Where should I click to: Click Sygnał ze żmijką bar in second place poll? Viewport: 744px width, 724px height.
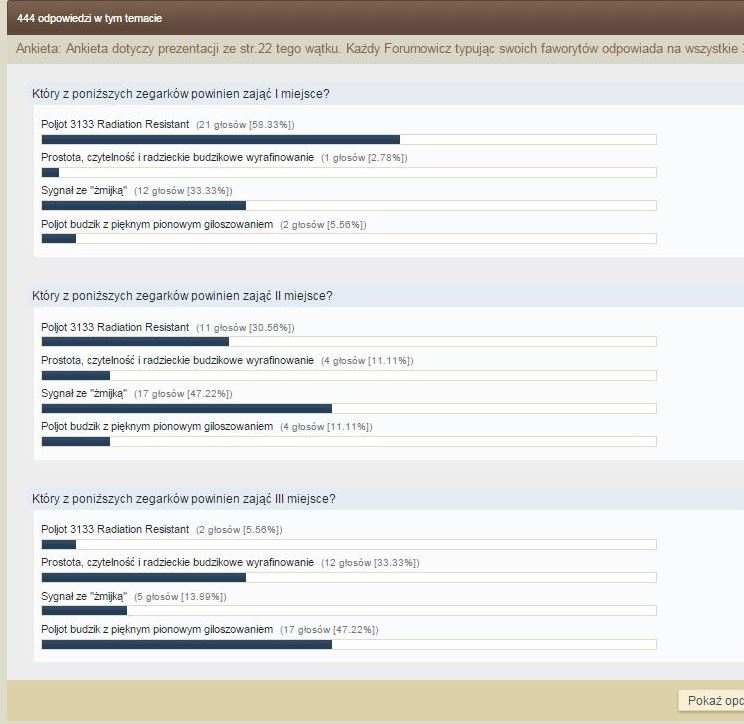[186, 408]
